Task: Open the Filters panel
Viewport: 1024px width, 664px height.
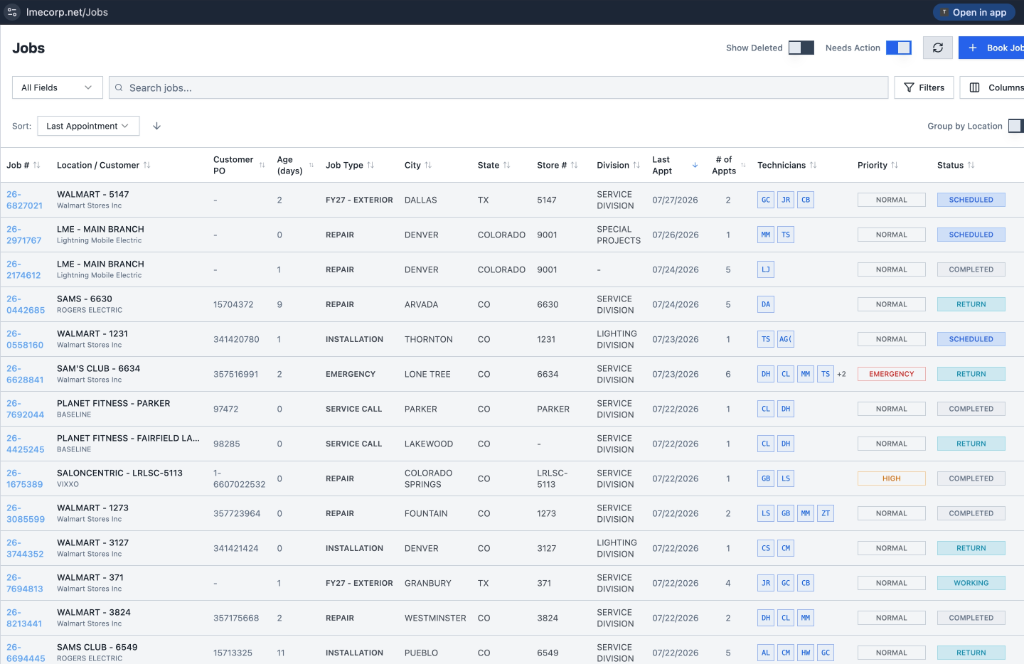Action: (x=924, y=87)
